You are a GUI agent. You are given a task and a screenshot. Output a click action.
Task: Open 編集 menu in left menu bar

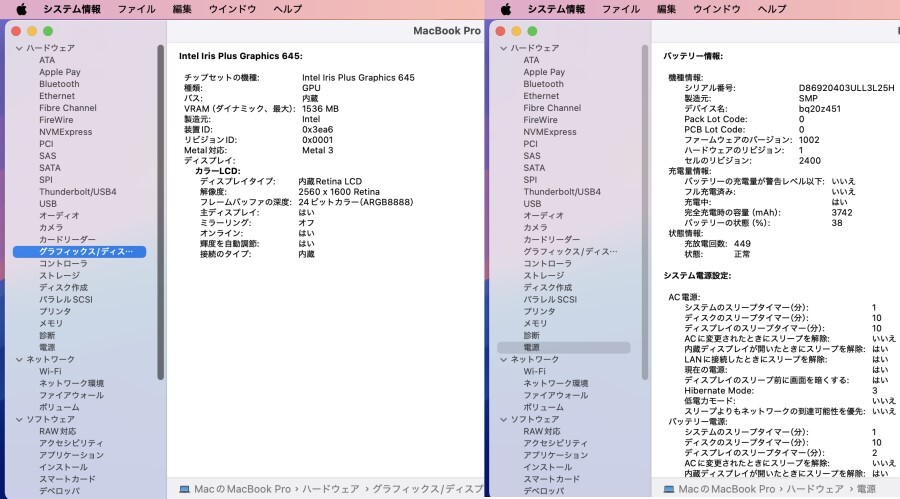[182, 9]
